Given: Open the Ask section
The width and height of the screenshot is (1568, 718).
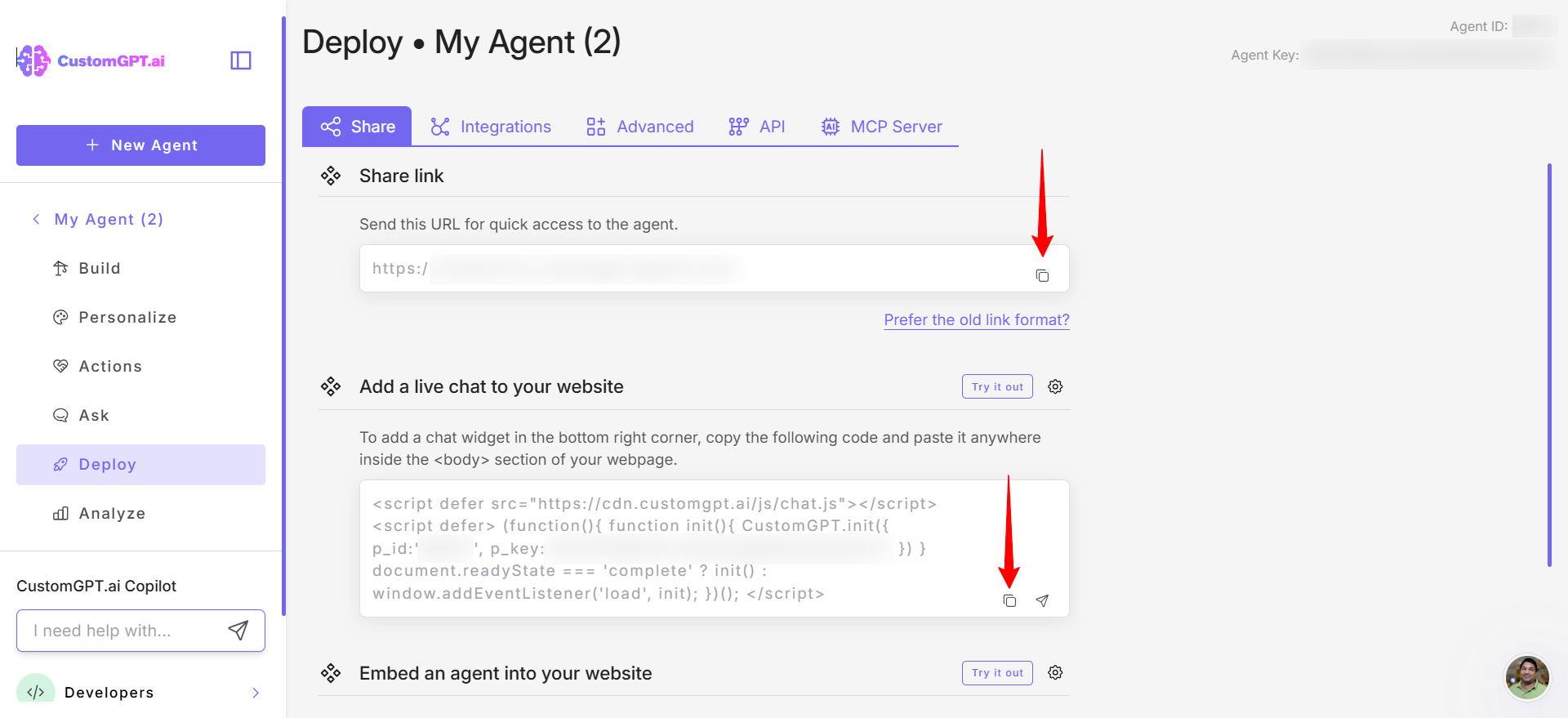Looking at the screenshot, I should 140,415.
